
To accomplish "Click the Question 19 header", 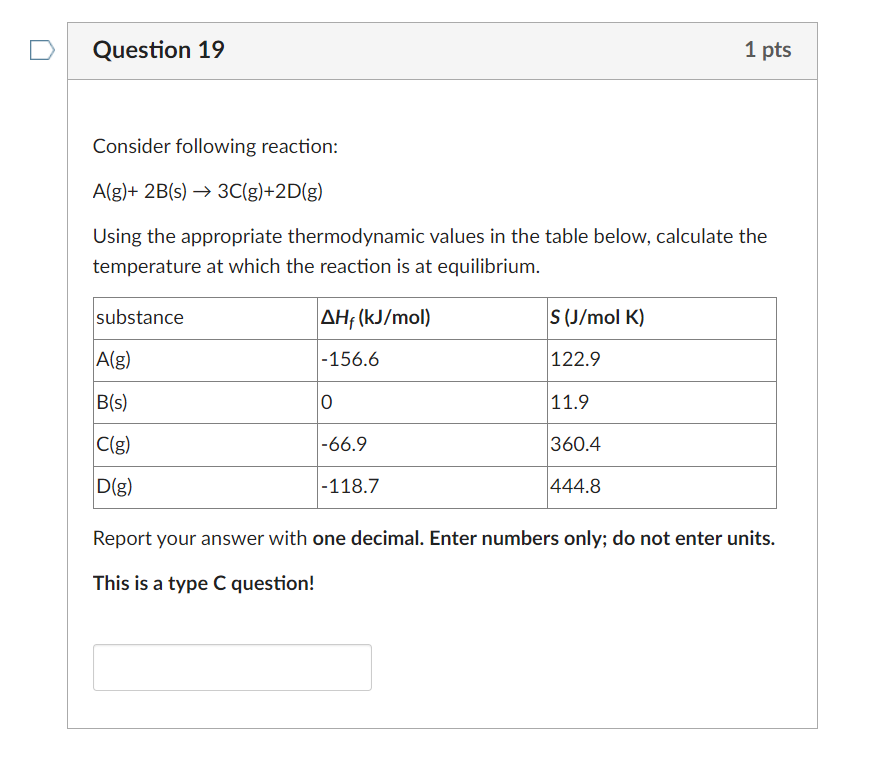I will (158, 49).
